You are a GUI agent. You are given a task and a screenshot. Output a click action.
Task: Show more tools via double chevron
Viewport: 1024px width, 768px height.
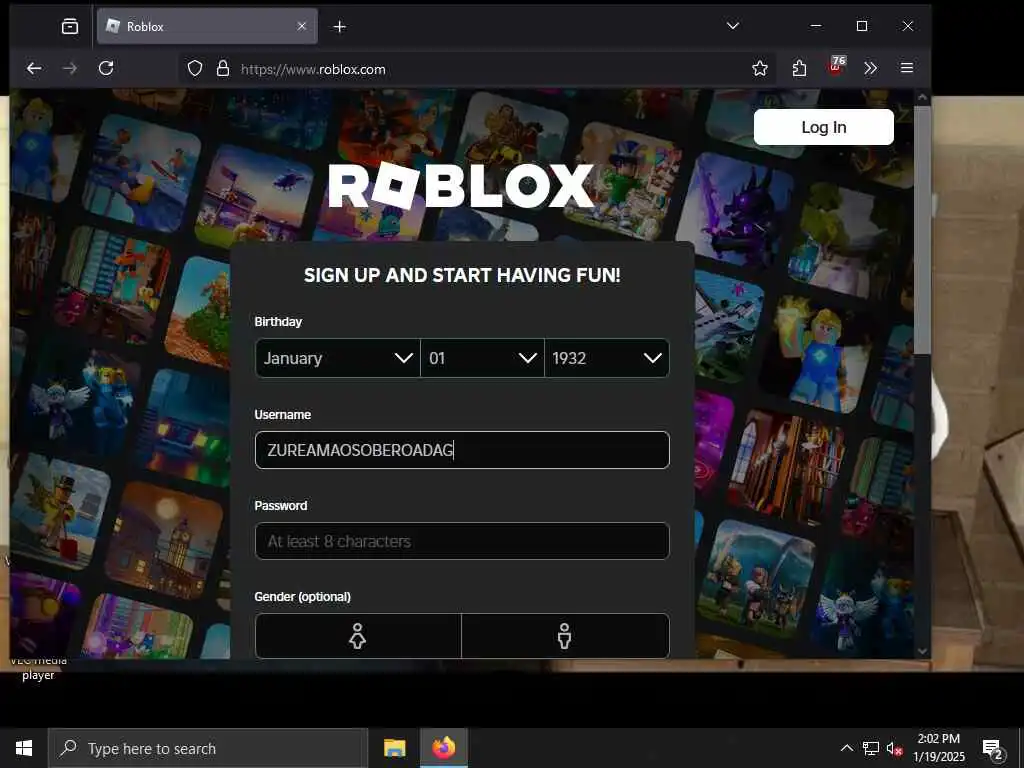point(871,69)
